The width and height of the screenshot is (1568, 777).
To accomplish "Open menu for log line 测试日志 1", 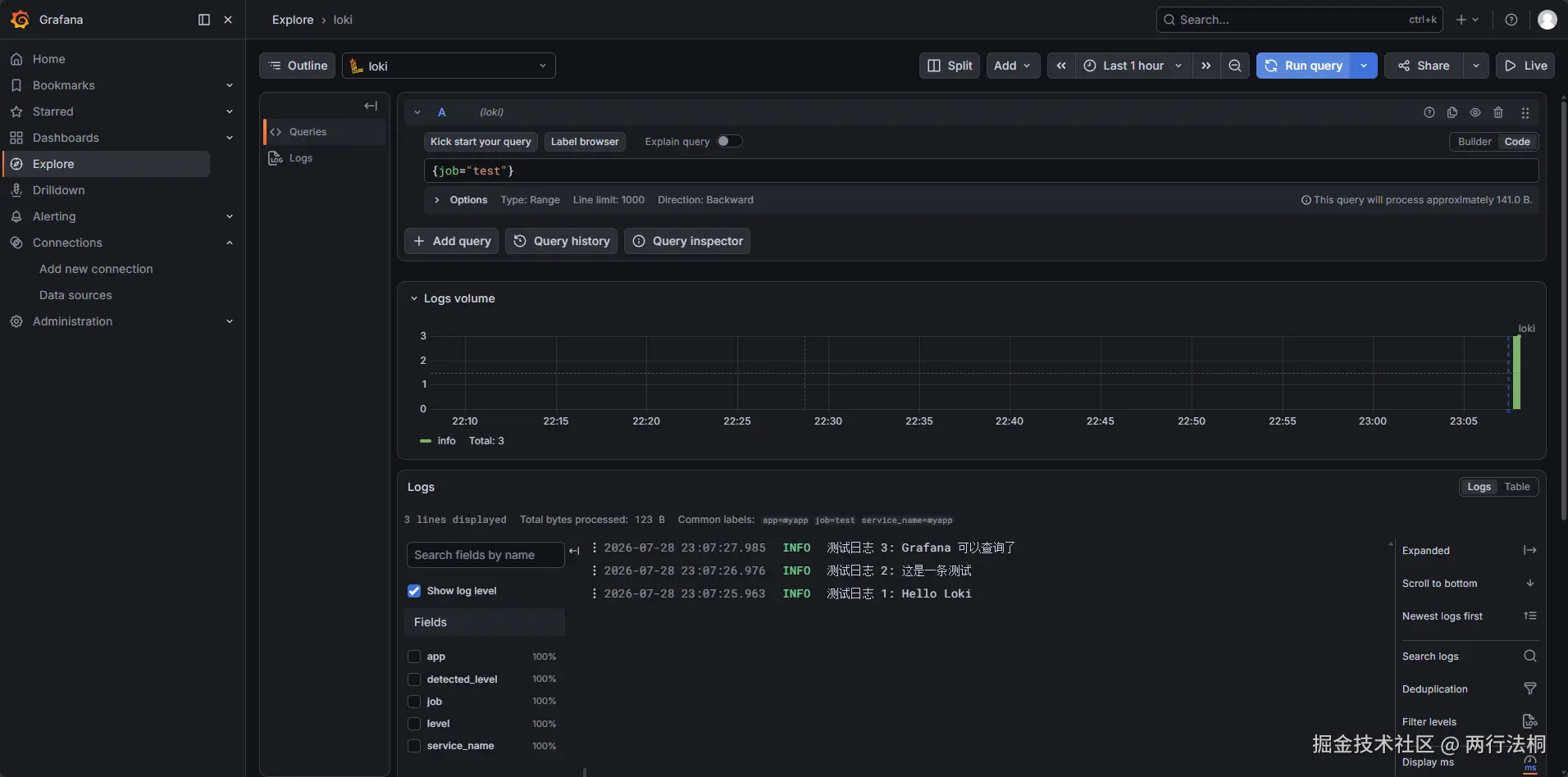I will [x=595, y=593].
